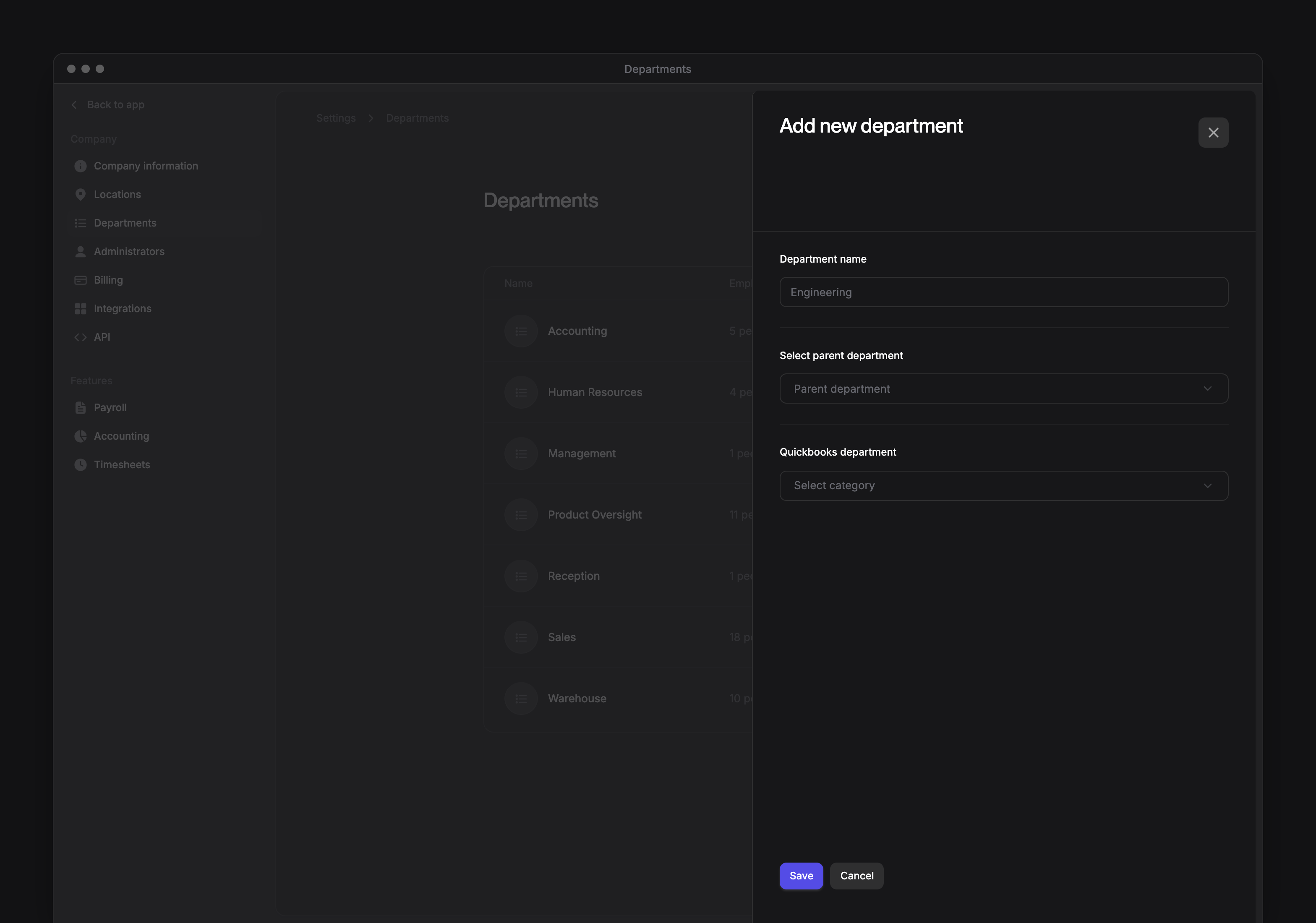Screen dimensions: 1316x923
Task: Click the Company information info icon
Action: click(x=80, y=166)
